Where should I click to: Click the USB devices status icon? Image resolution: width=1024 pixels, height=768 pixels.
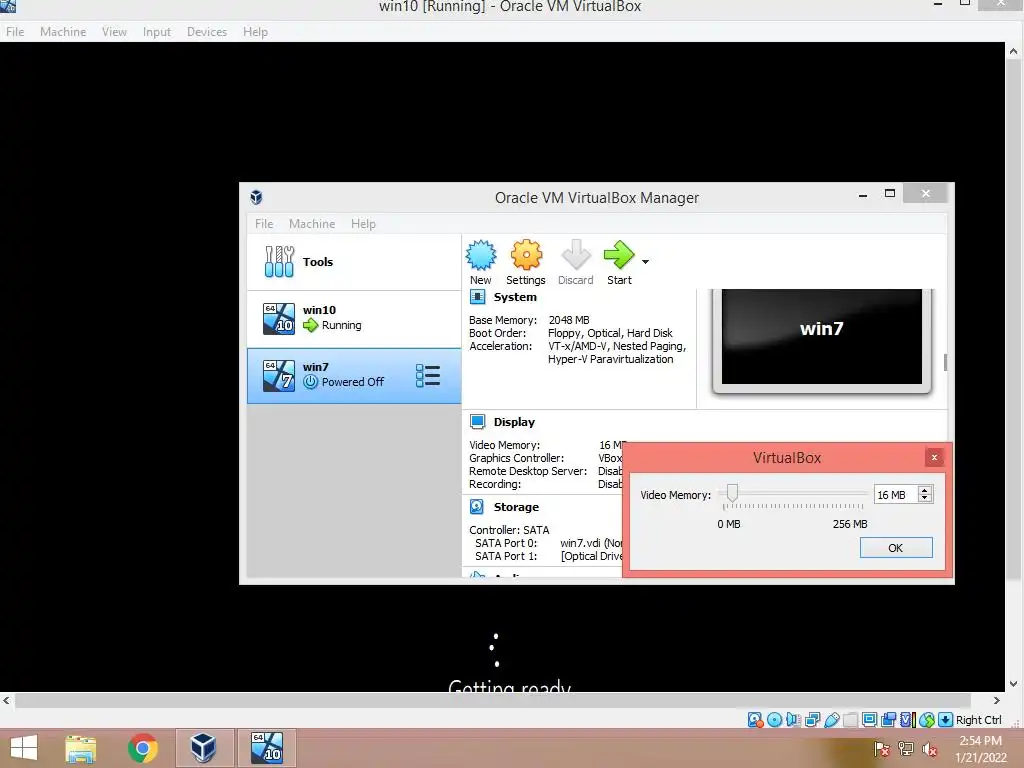(x=831, y=720)
